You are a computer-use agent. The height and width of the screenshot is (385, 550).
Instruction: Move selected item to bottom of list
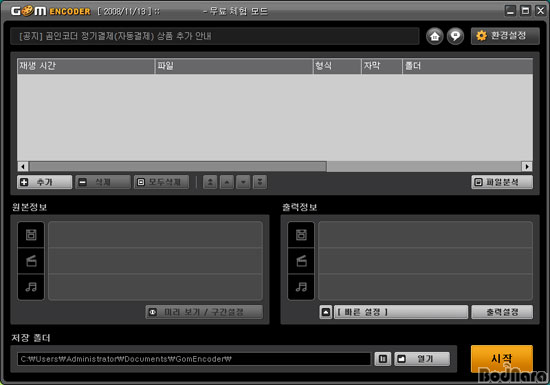260,182
